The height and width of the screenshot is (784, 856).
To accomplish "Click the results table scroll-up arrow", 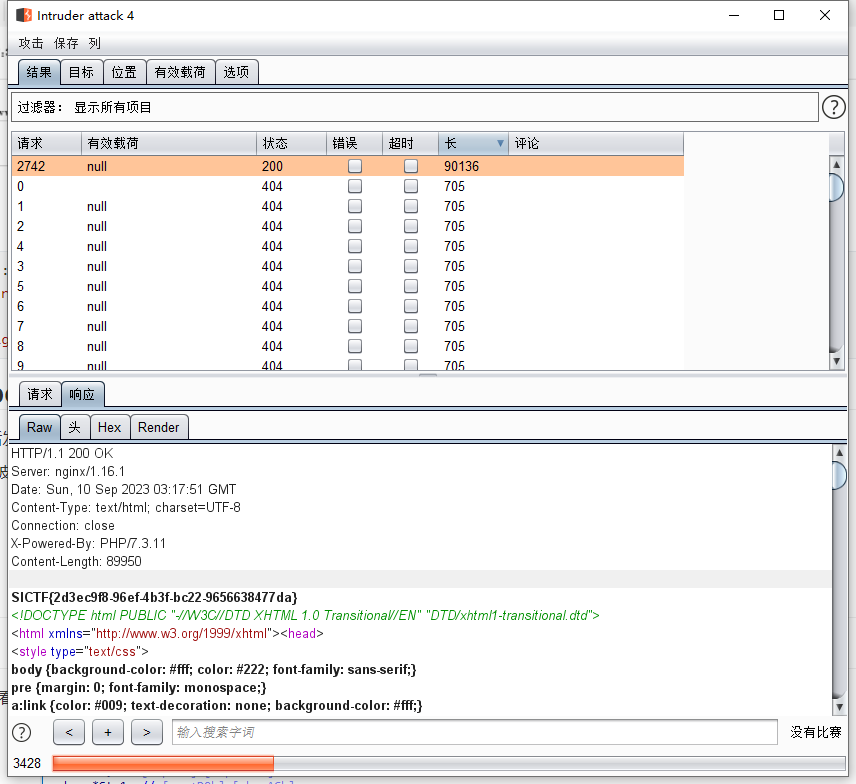I will pos(837,165).
